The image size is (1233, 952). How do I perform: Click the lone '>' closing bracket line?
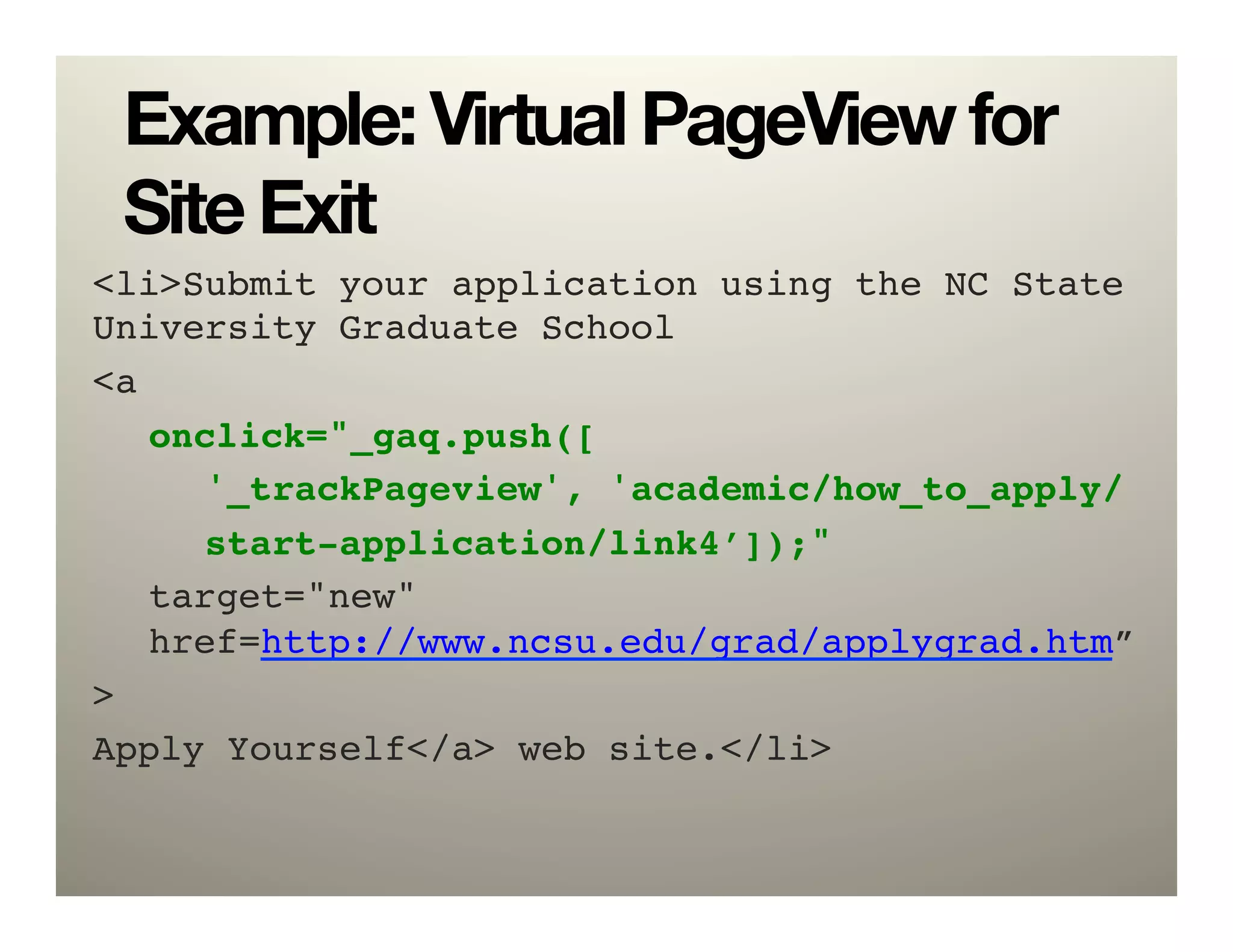coord(104,696)
